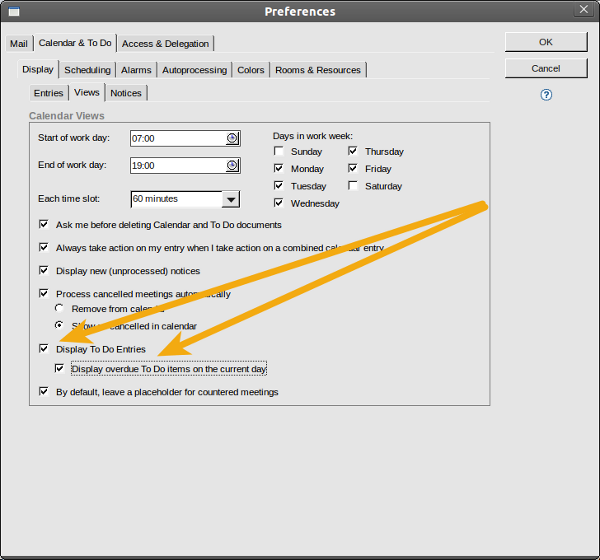
Task: Expand the Each time slot dropdown
Action: tap(231, 199)
